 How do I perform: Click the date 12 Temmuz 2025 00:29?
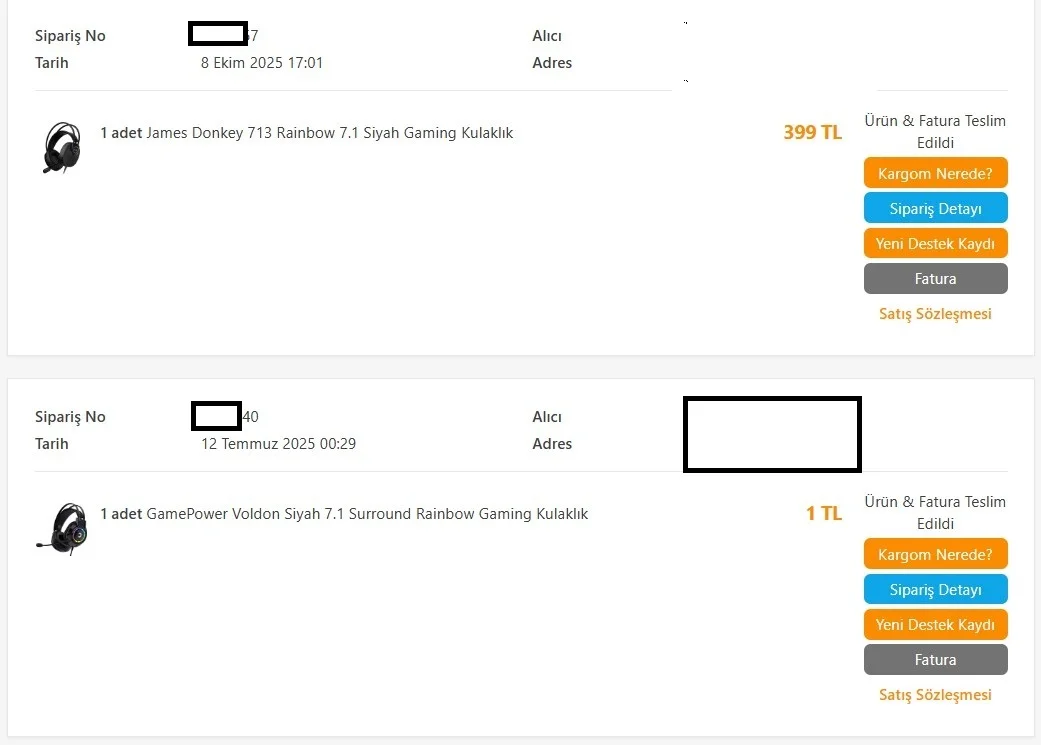[278, 444]
